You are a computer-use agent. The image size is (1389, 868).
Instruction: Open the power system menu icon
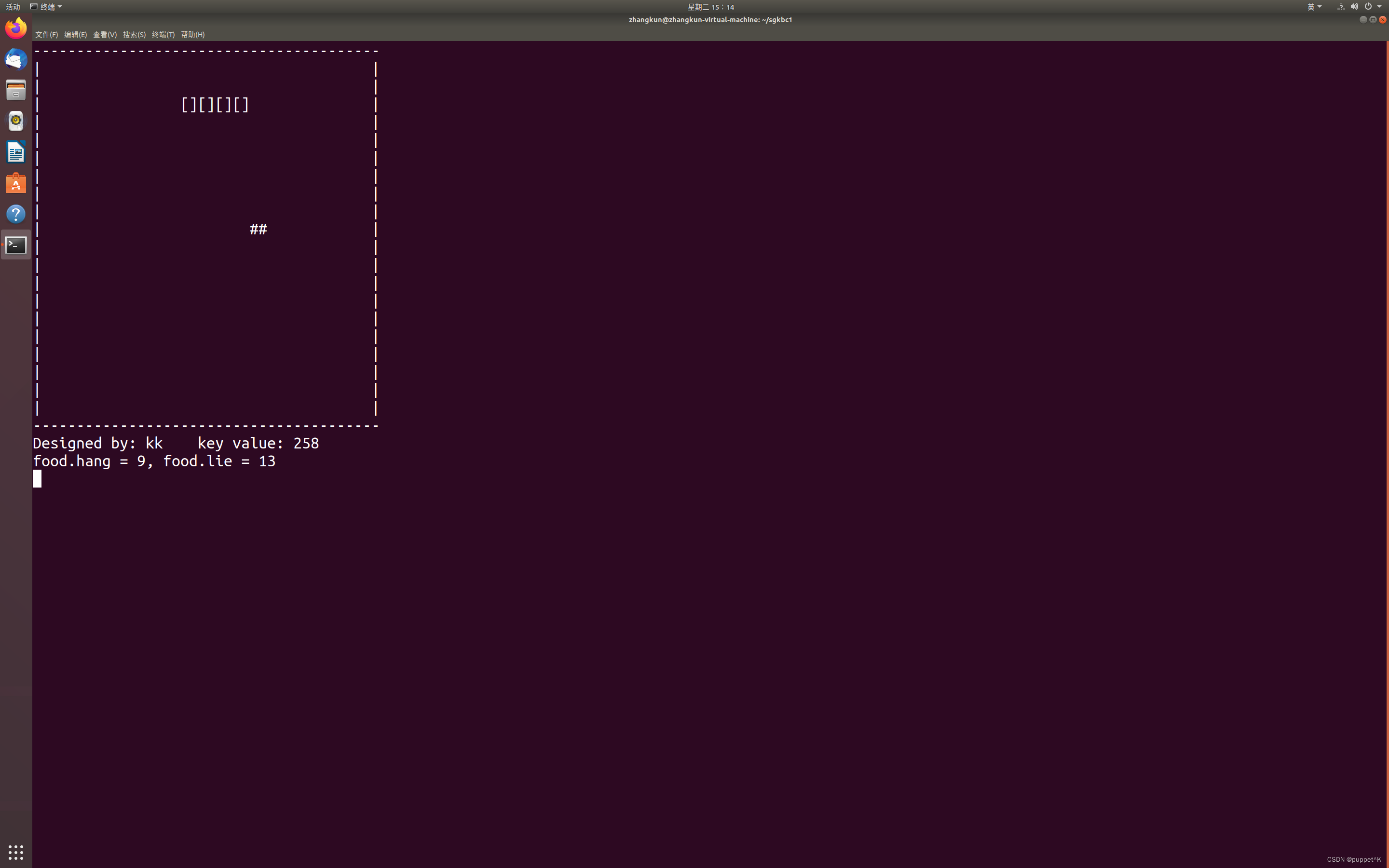click(1368, 7)
